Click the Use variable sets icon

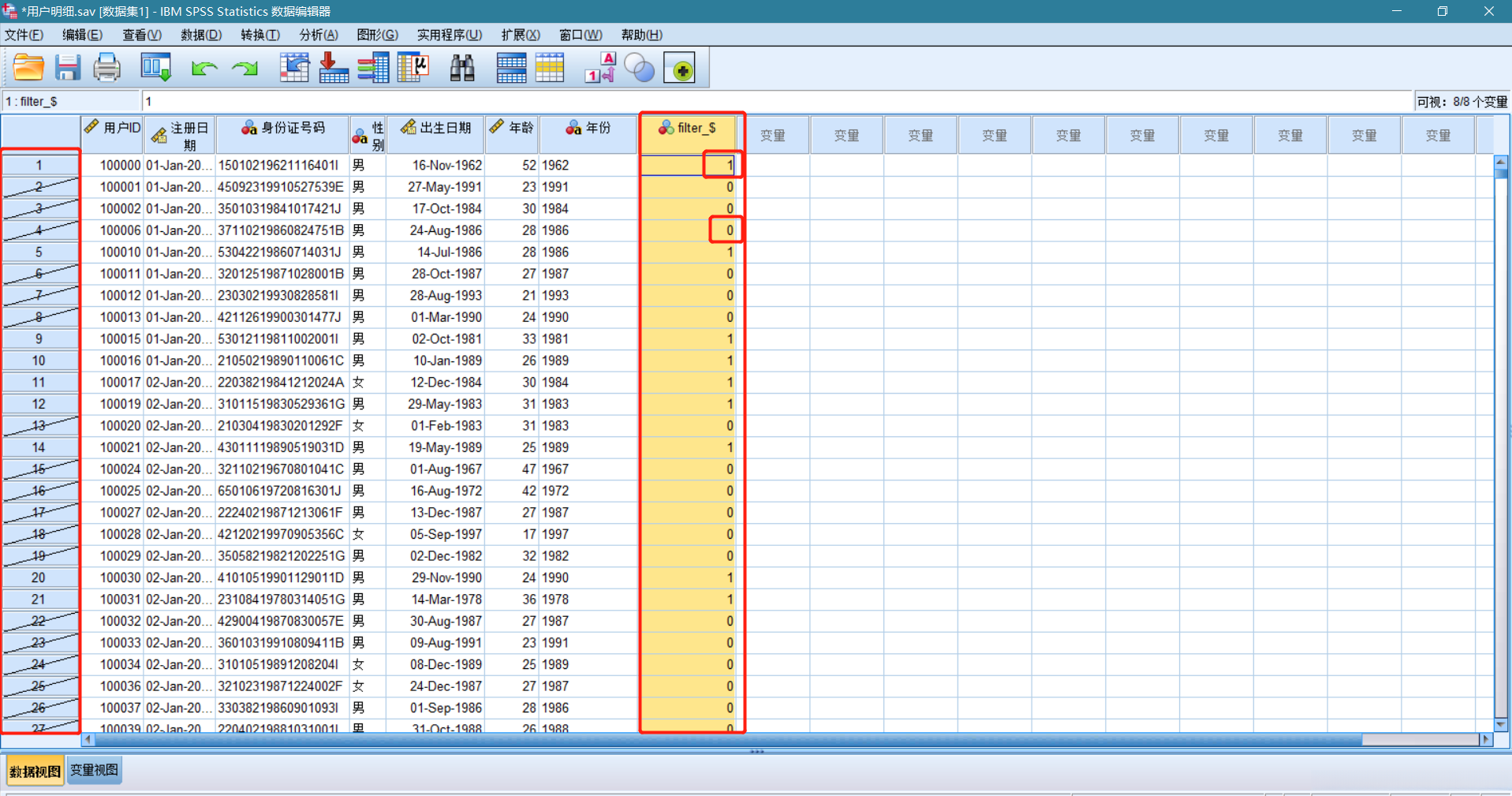click(640, 68)
